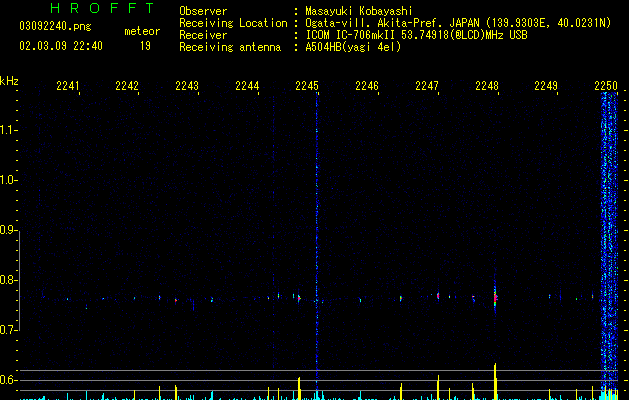Click the 0.6 frequency axis label
Viewport: 629px width, 400px height.
pos(8,380)
